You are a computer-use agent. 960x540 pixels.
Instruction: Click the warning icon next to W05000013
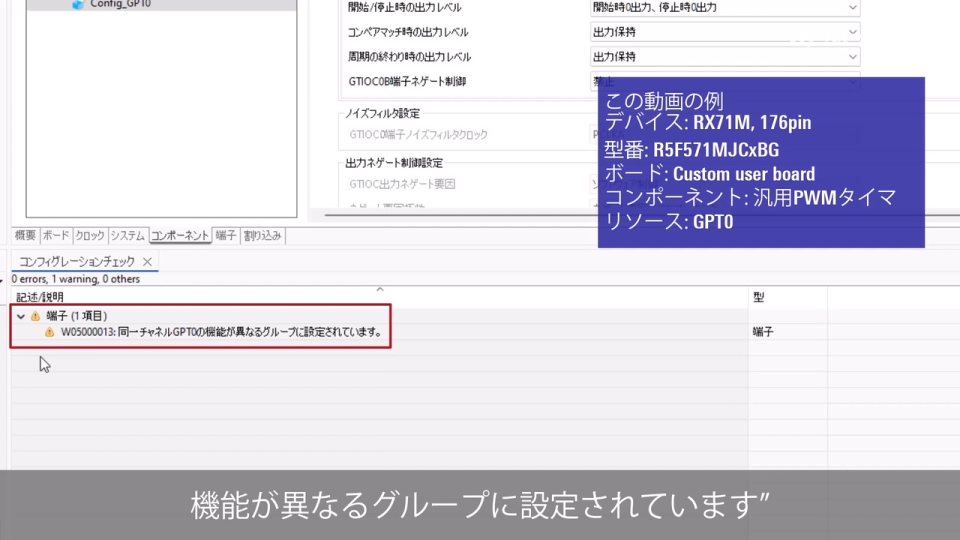49,332
